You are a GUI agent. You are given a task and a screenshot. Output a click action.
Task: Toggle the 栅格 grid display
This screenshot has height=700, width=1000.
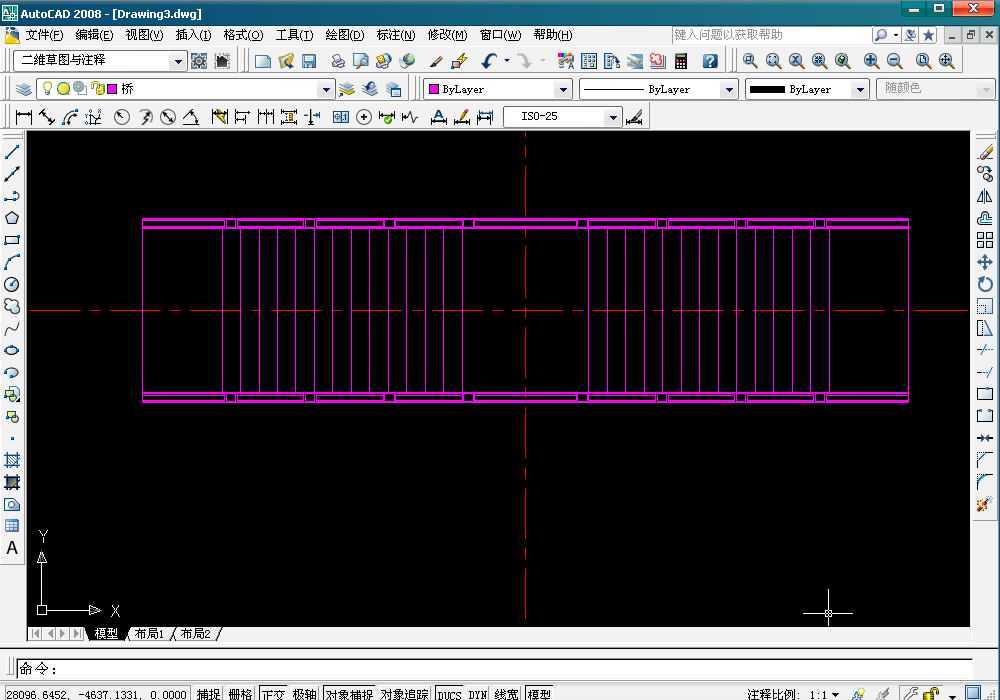[x=240, y=694]
